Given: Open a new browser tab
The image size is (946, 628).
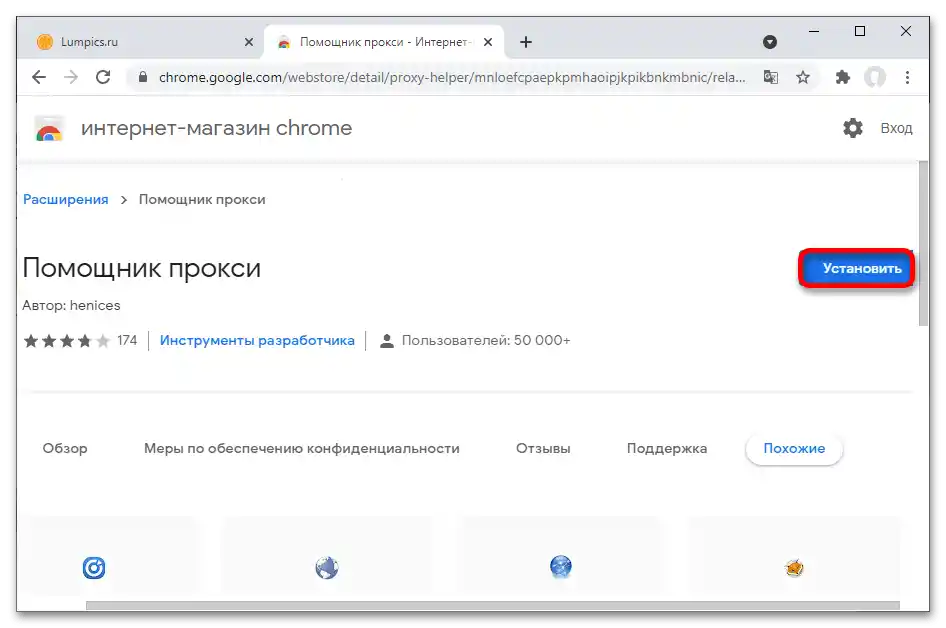Looking at the screenshot, I should point(526,42).
